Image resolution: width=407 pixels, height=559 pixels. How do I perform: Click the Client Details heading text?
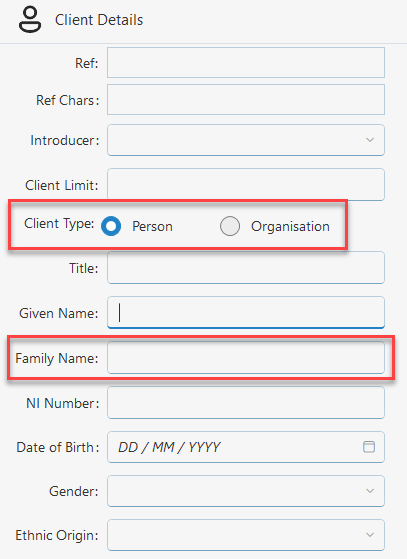(x=99, y=20)
